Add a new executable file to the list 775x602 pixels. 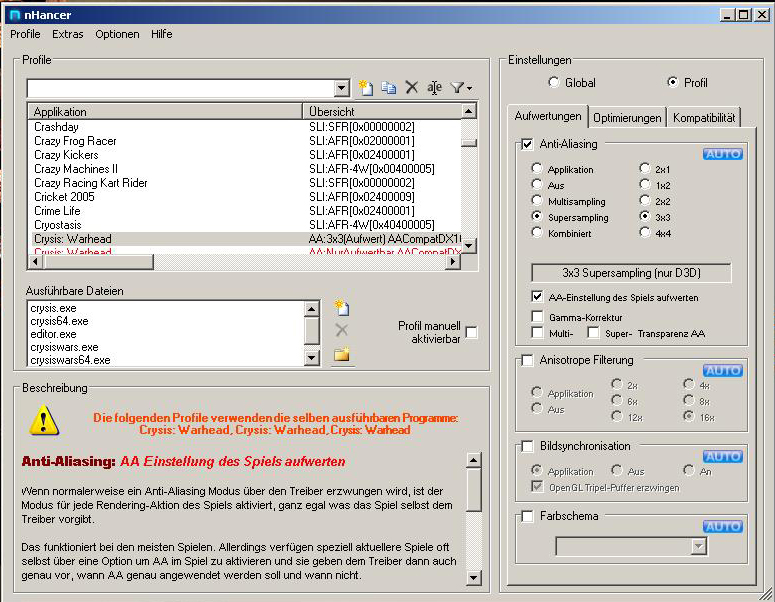pos(342,307)
